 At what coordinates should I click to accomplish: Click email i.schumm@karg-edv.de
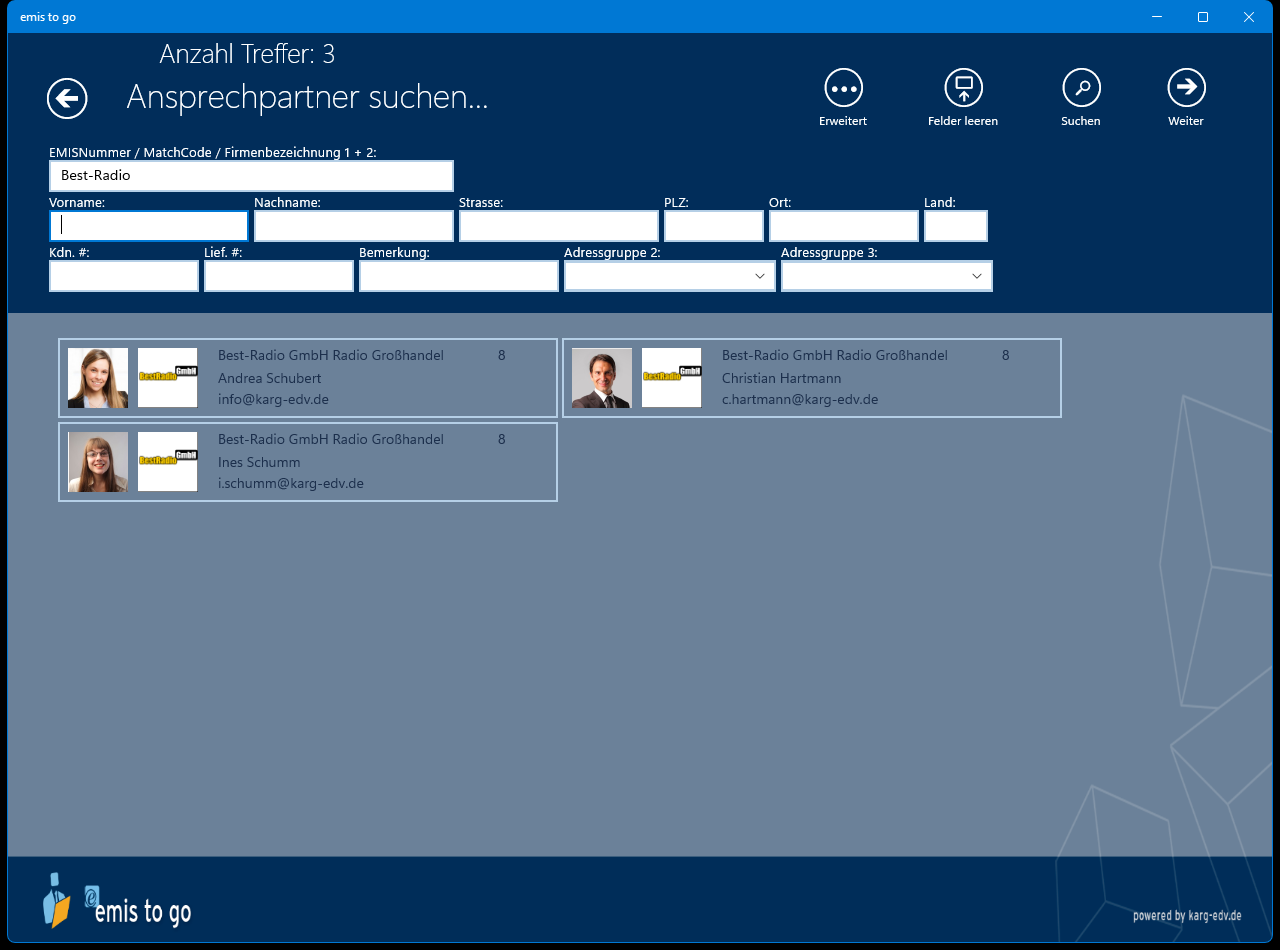291,483
